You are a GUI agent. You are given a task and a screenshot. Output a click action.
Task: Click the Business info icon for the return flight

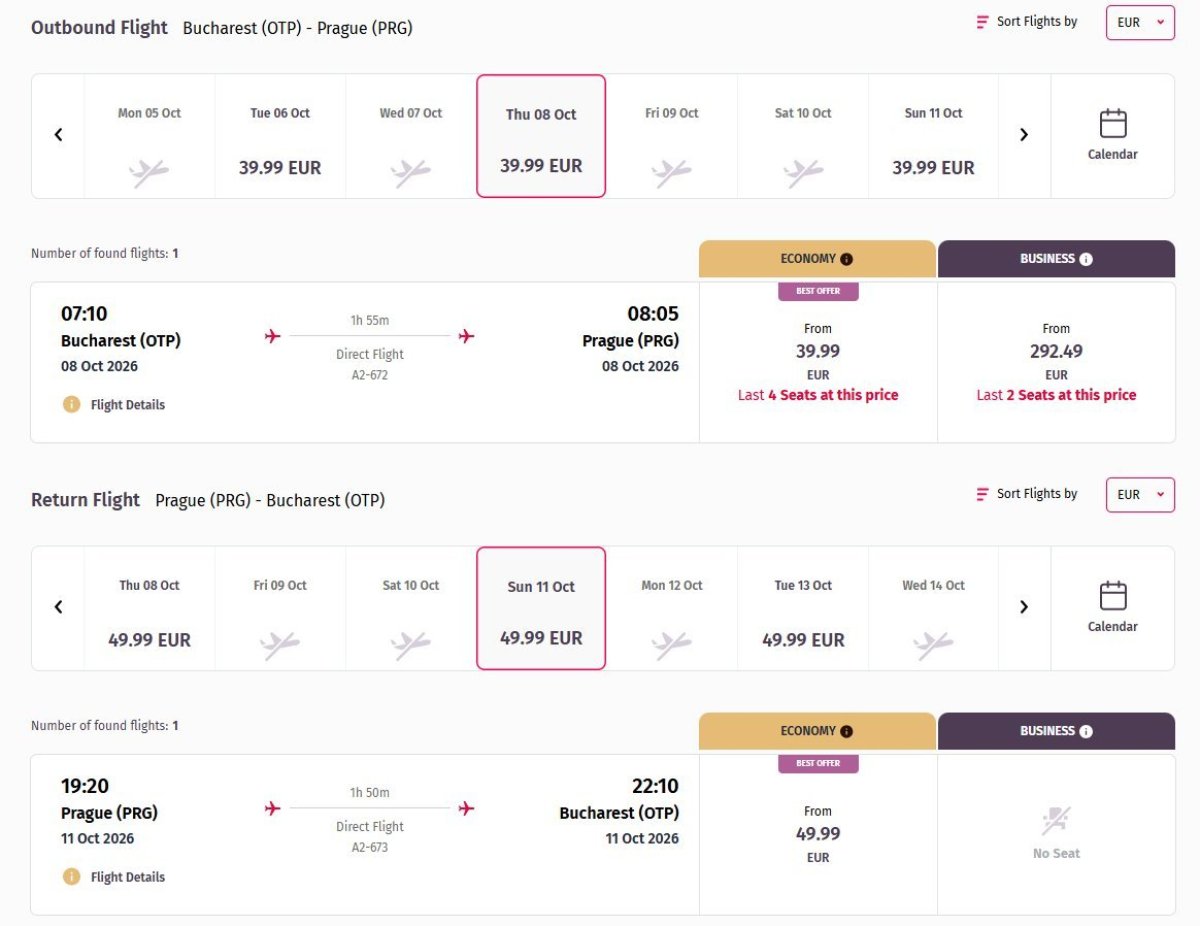(1086, 731)
